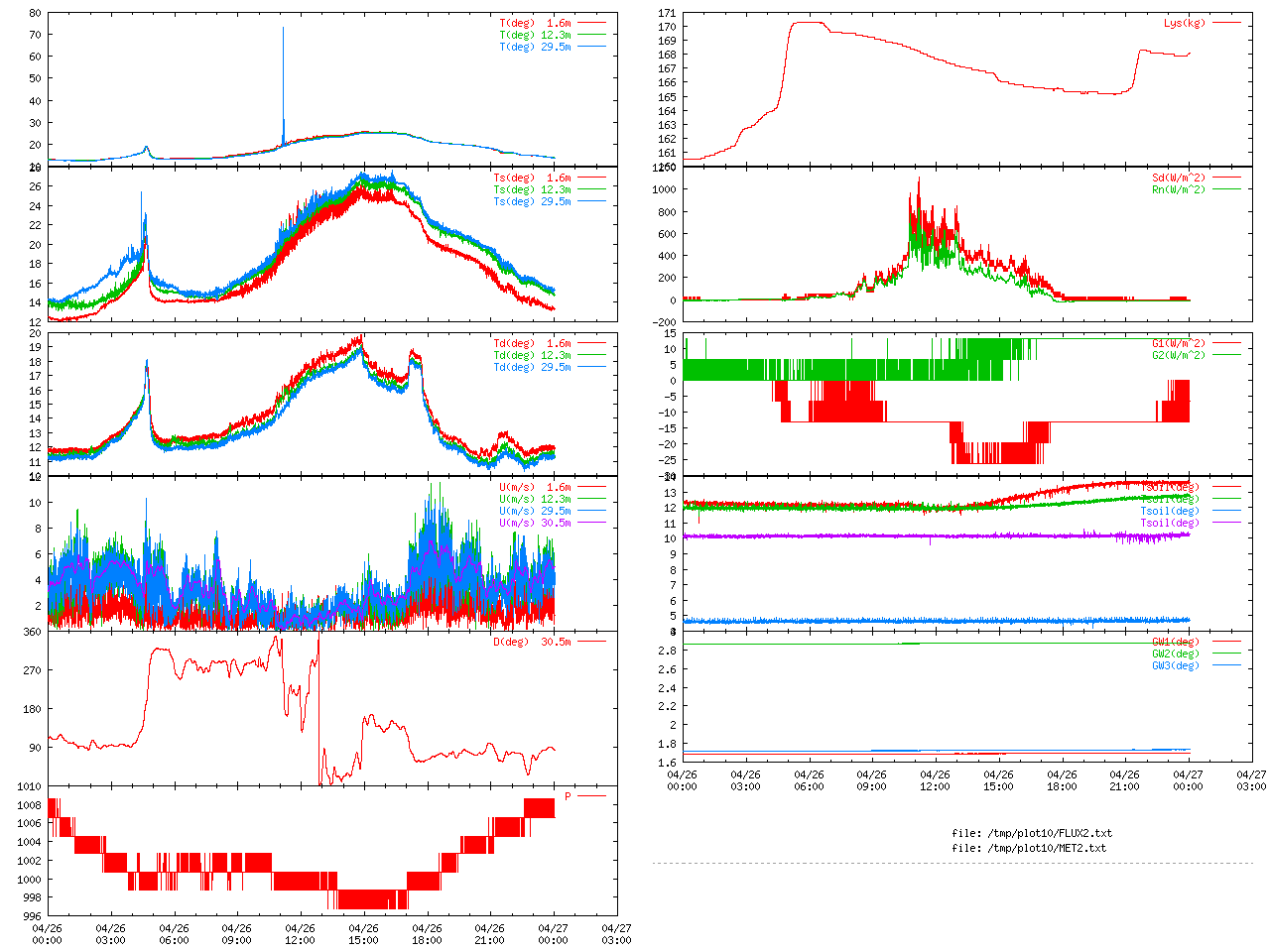Click the blue Tsoil(deg) legend label

tap(1170, 511)
